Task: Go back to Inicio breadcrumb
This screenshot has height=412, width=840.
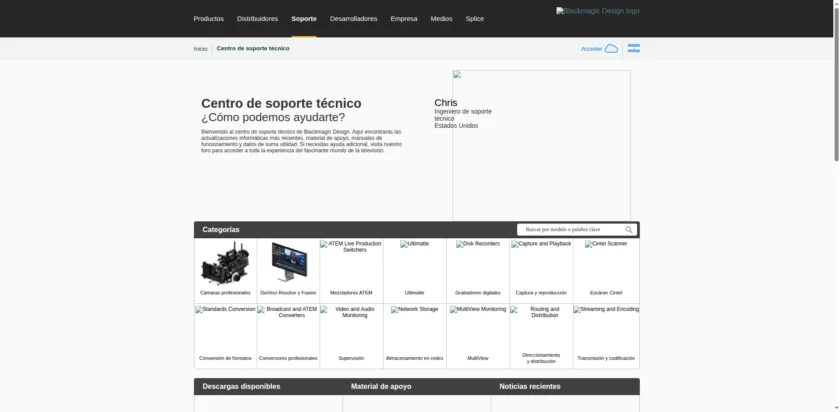Action: [x=200, y=49]
